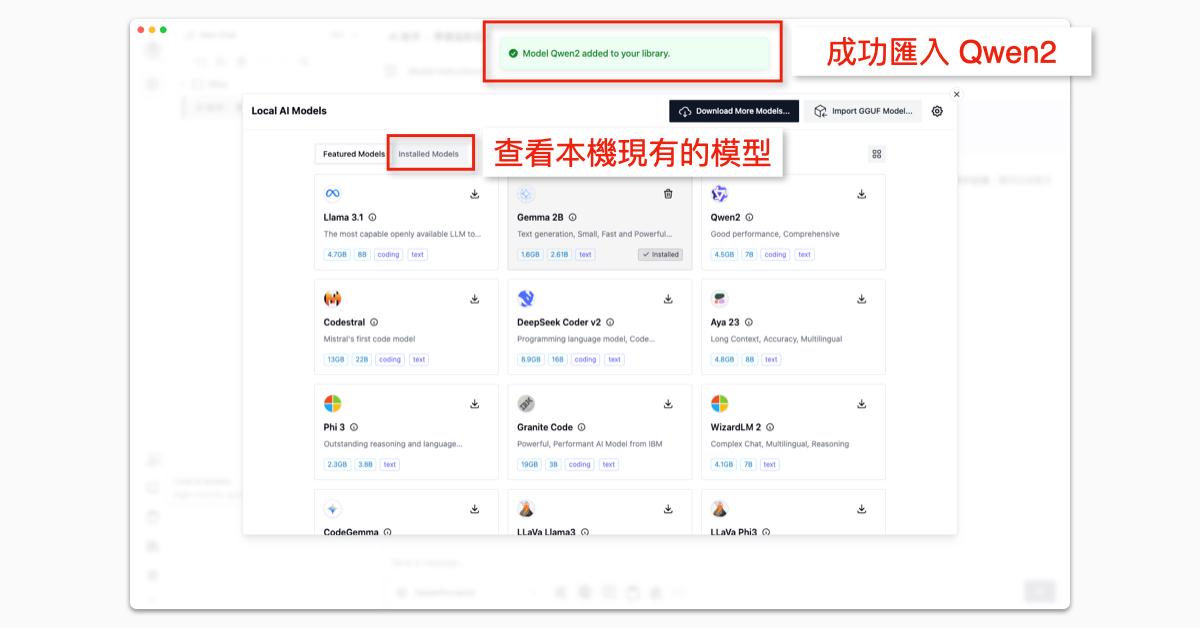Image resolution: width=1200 pixels, height=628 pixels.
Task: Show info for Llama 3.1
Action: [x=373, y=217]
